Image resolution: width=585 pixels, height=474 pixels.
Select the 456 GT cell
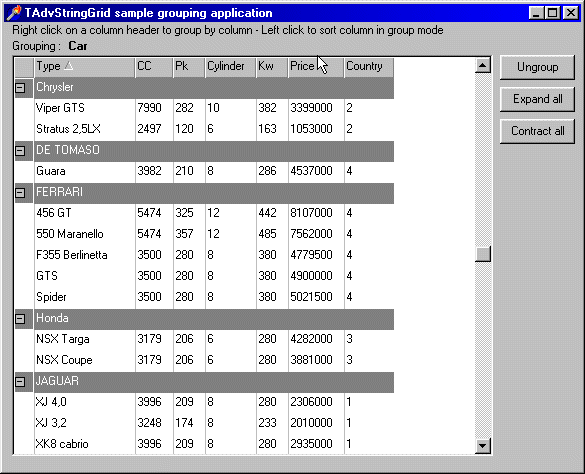point(84,213)
